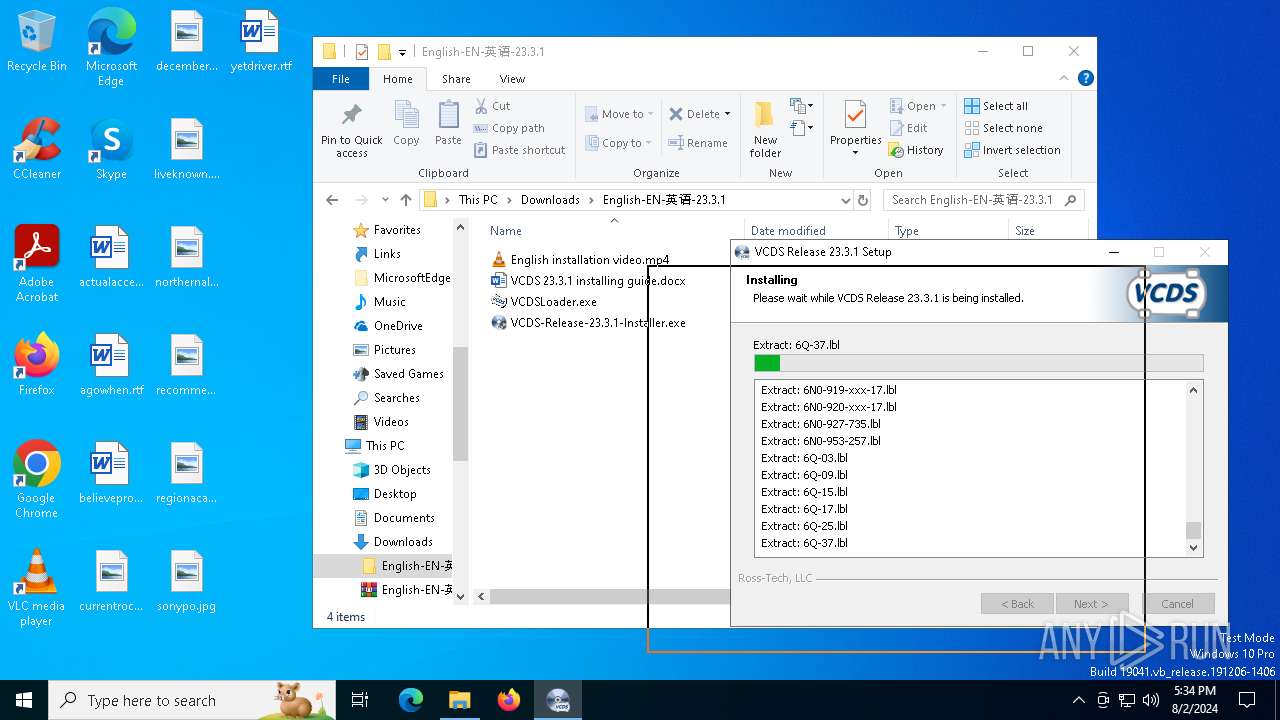Select 3D Objects in navigation pane
This screenshot has height=720, width=1280.
tap(392, 470)
